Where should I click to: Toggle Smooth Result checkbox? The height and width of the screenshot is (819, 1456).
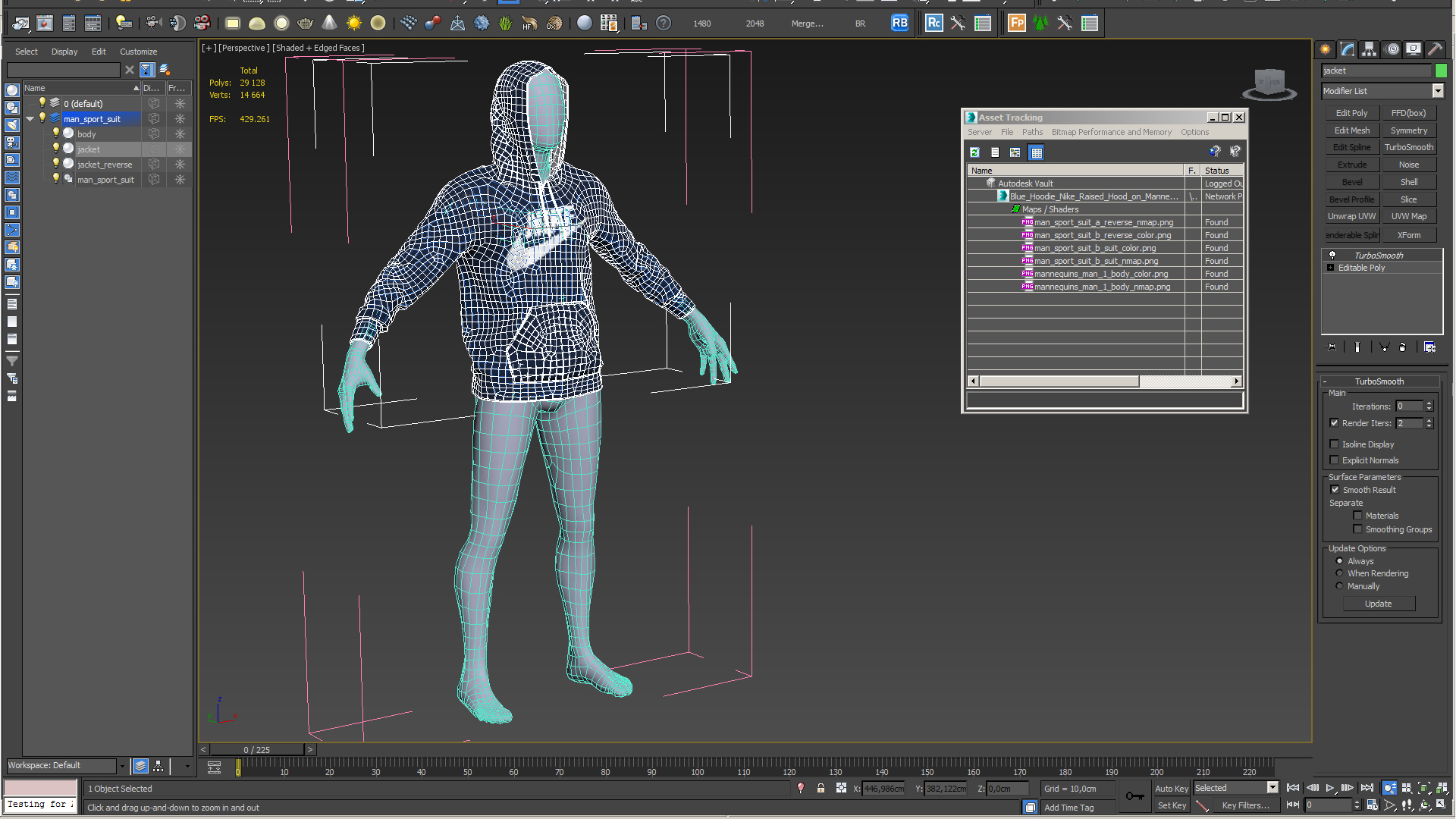[1335, 490]
